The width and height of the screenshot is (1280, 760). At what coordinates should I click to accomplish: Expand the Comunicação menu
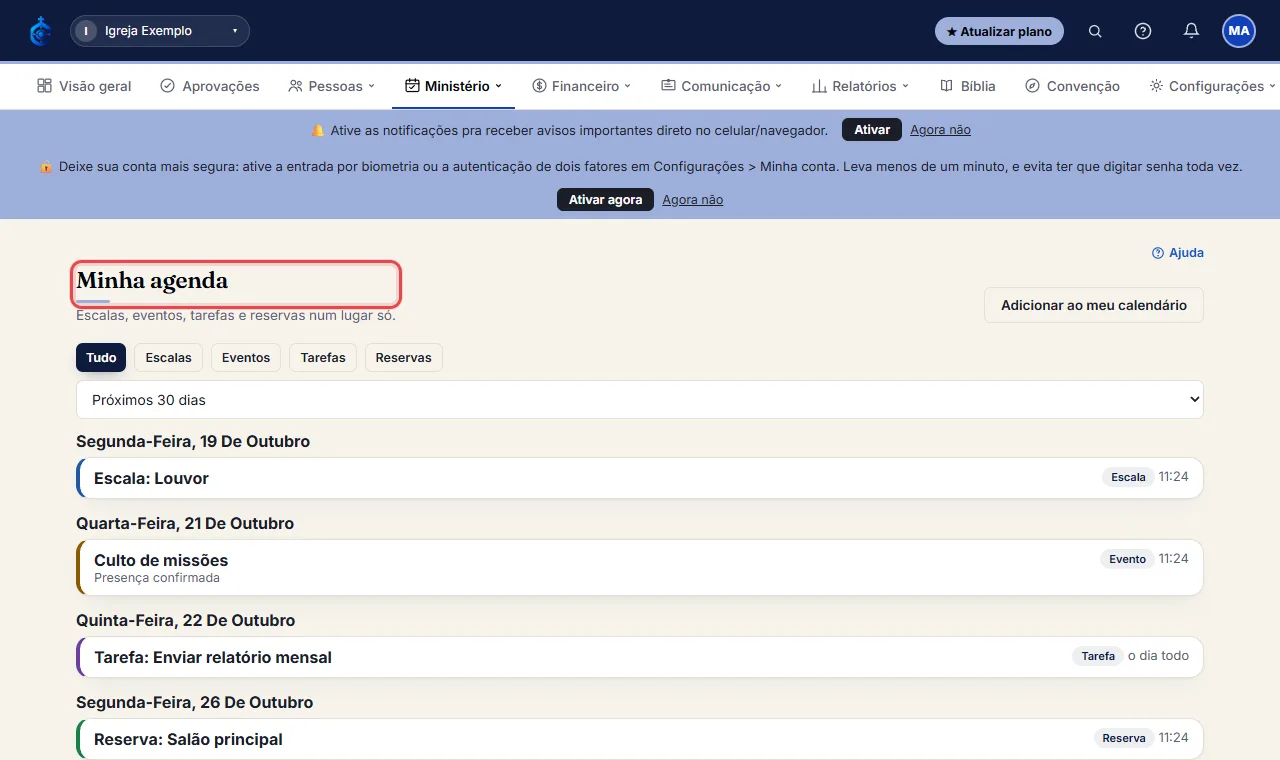[721, 86]
